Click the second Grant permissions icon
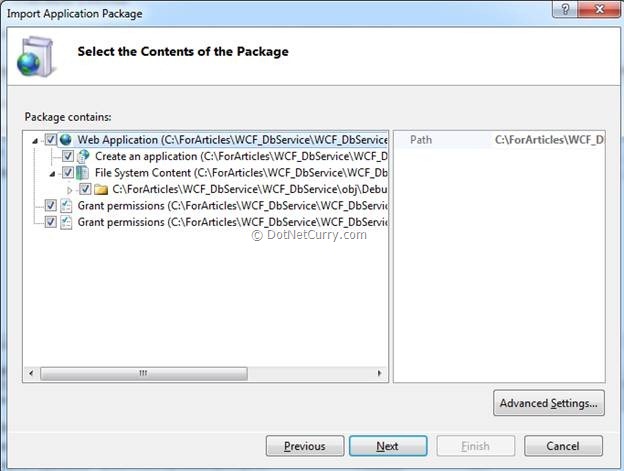Viewport: 624px width, 471px height. tap(66, 221)
